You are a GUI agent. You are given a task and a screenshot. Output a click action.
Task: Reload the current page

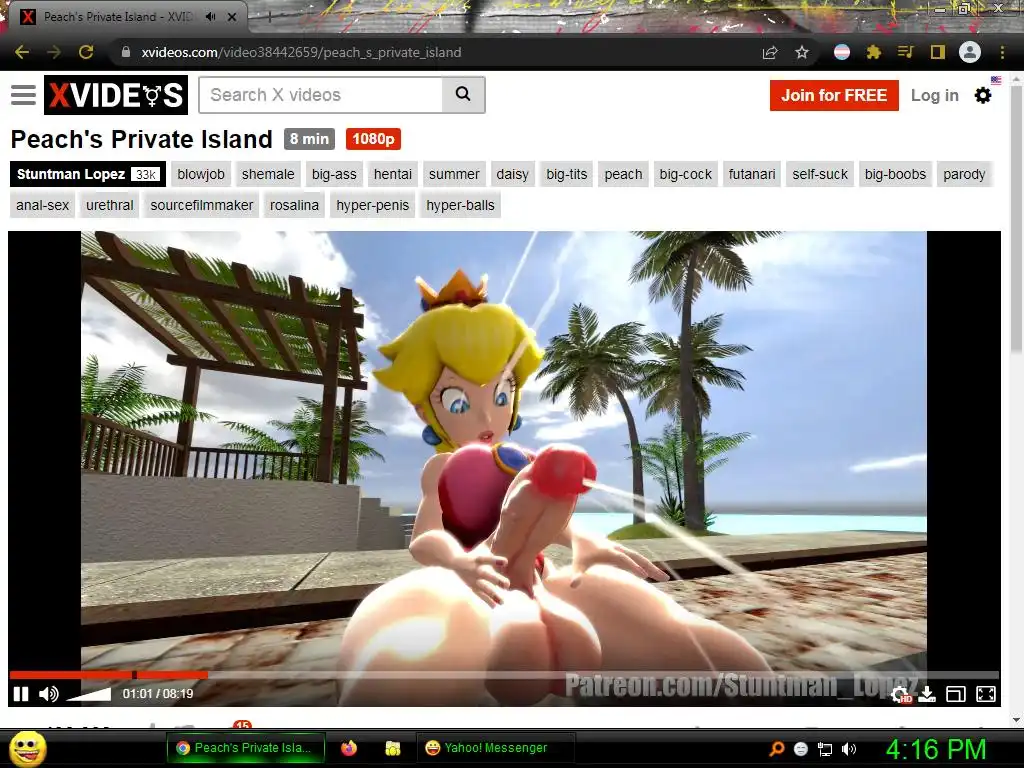[x=86, y=52]
